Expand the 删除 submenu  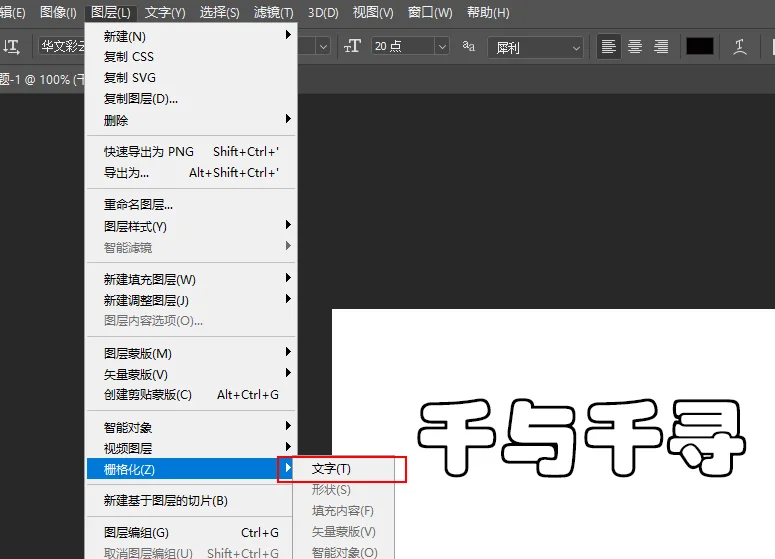pyautogui.click(x=191, y=120)
